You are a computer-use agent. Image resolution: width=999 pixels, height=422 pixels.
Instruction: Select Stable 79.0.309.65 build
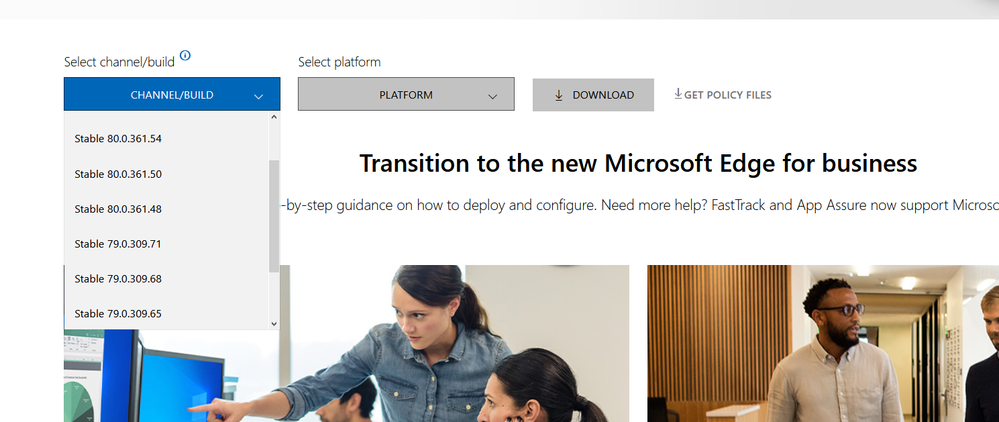[x=166, y=314]
